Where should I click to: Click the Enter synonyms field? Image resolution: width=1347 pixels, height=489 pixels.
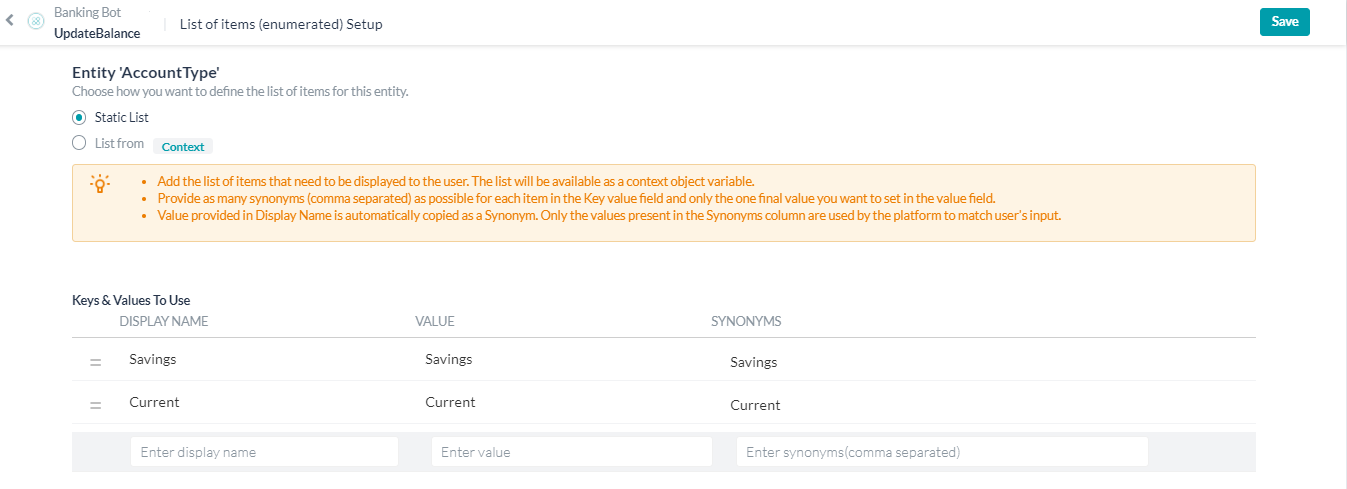pyautogui.click(x=942, y=452)
